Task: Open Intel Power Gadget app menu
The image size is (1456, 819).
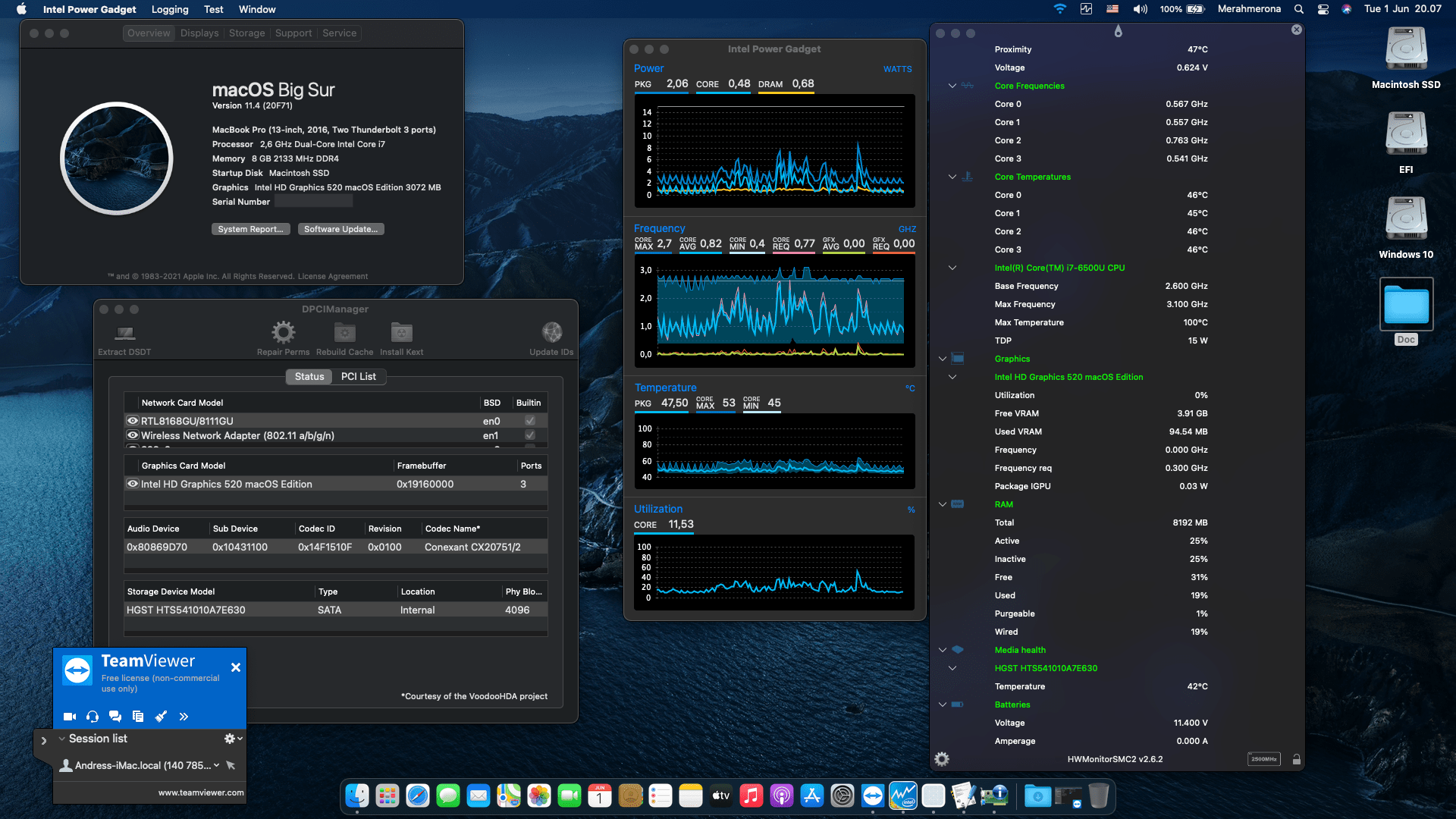Action: (89, 9)
